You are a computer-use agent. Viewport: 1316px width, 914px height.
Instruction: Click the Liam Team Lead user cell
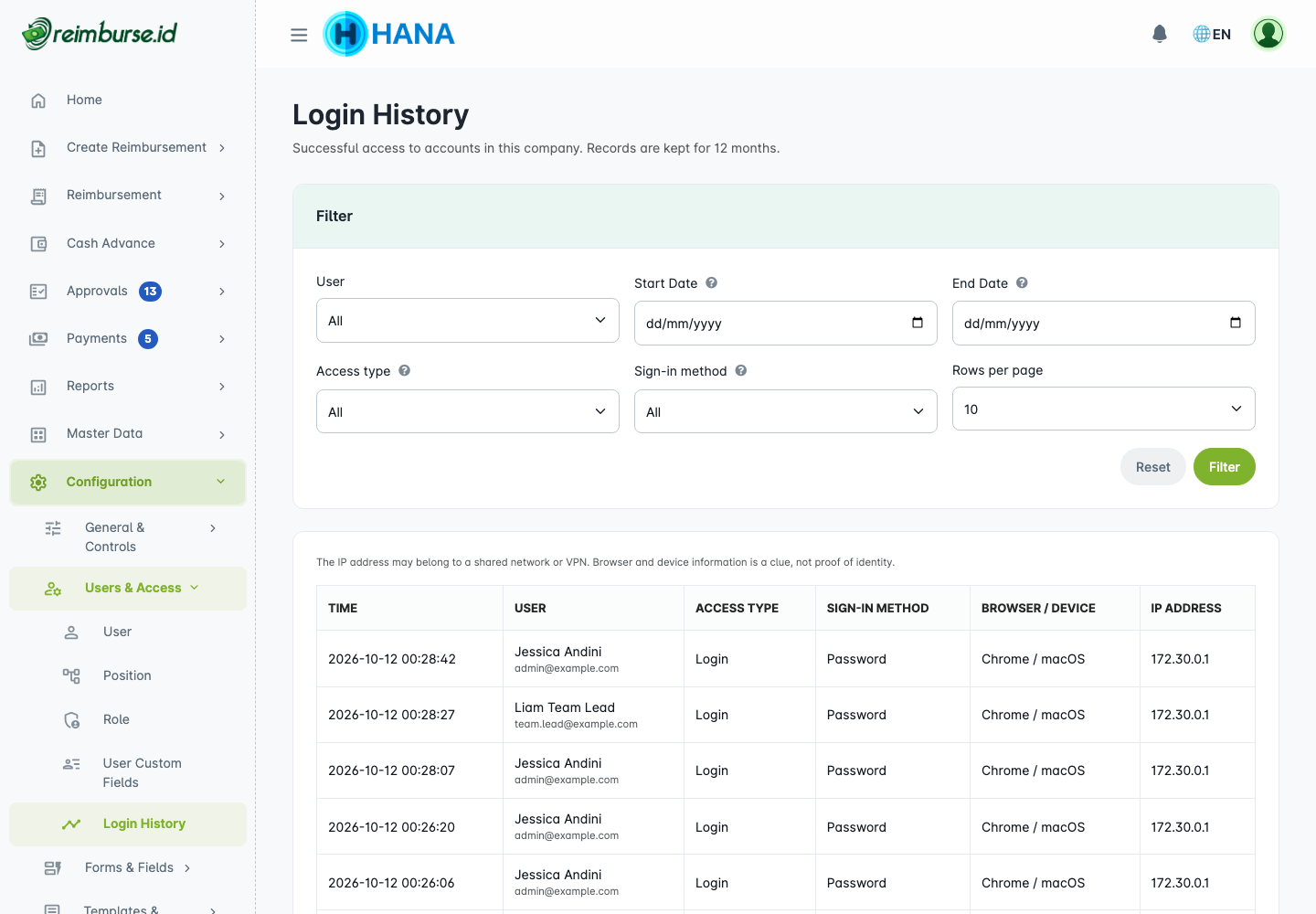pyautogui.click(x=593, y=715)
